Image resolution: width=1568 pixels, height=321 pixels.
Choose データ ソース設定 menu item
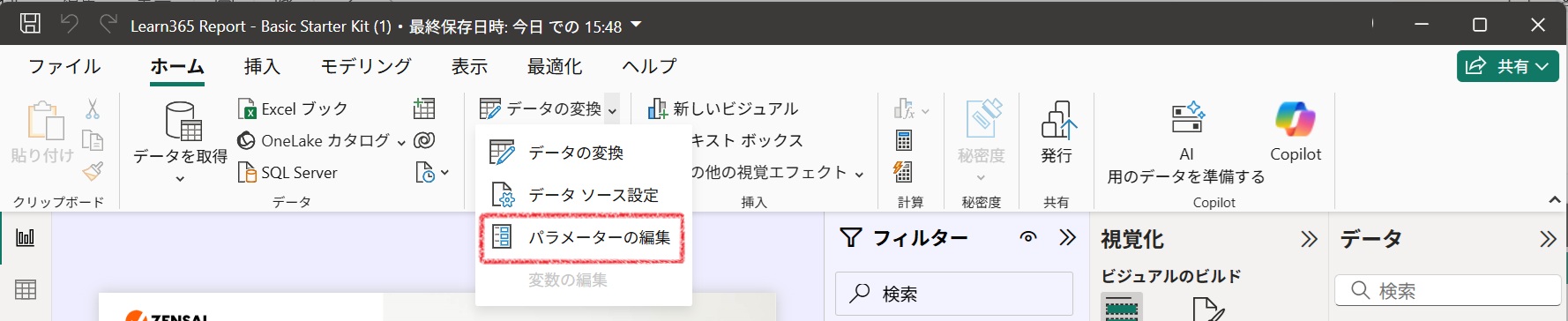583,195
